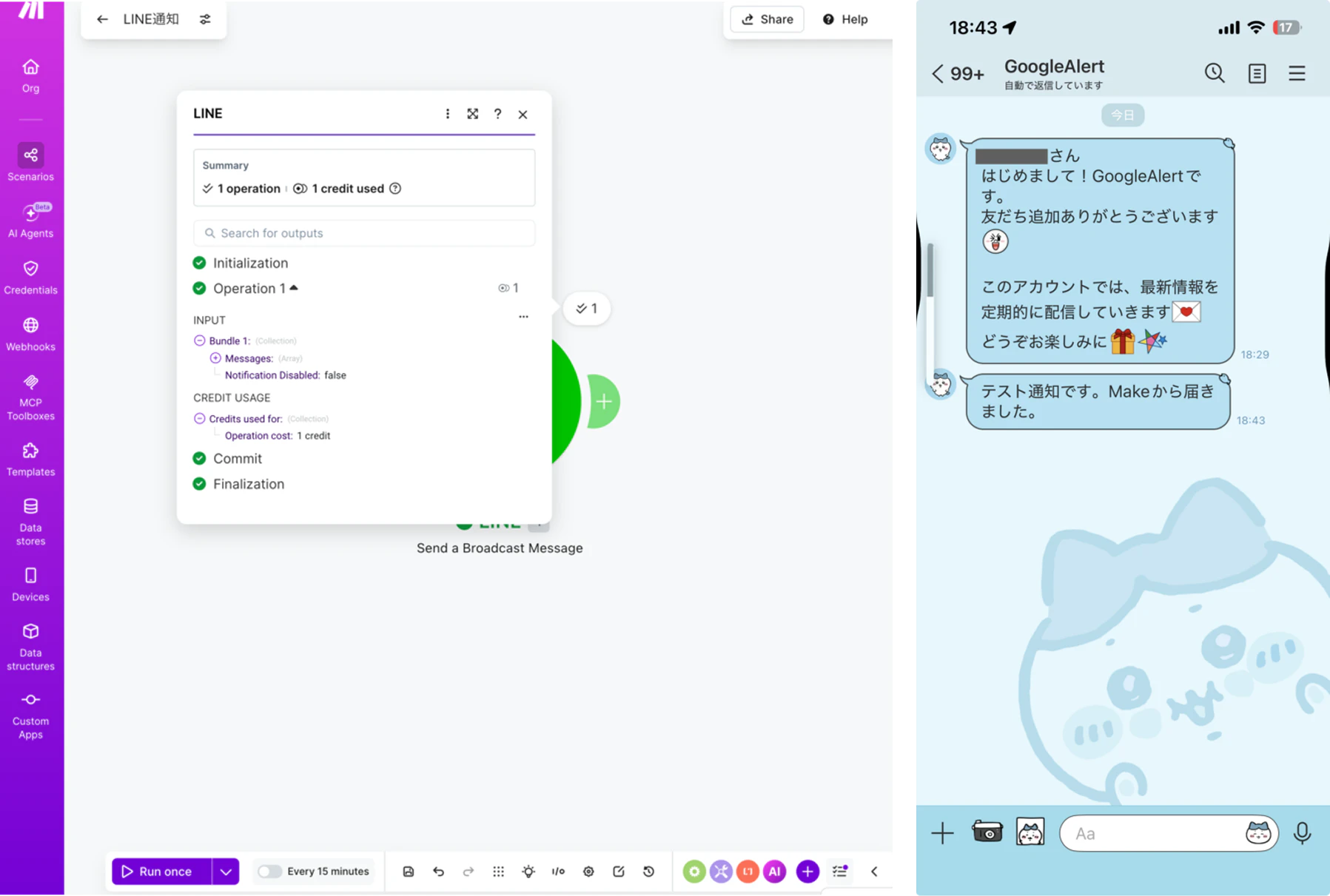Click the credit used info question icon
Screen dimensions: 1330x896
tap(395, 189)
